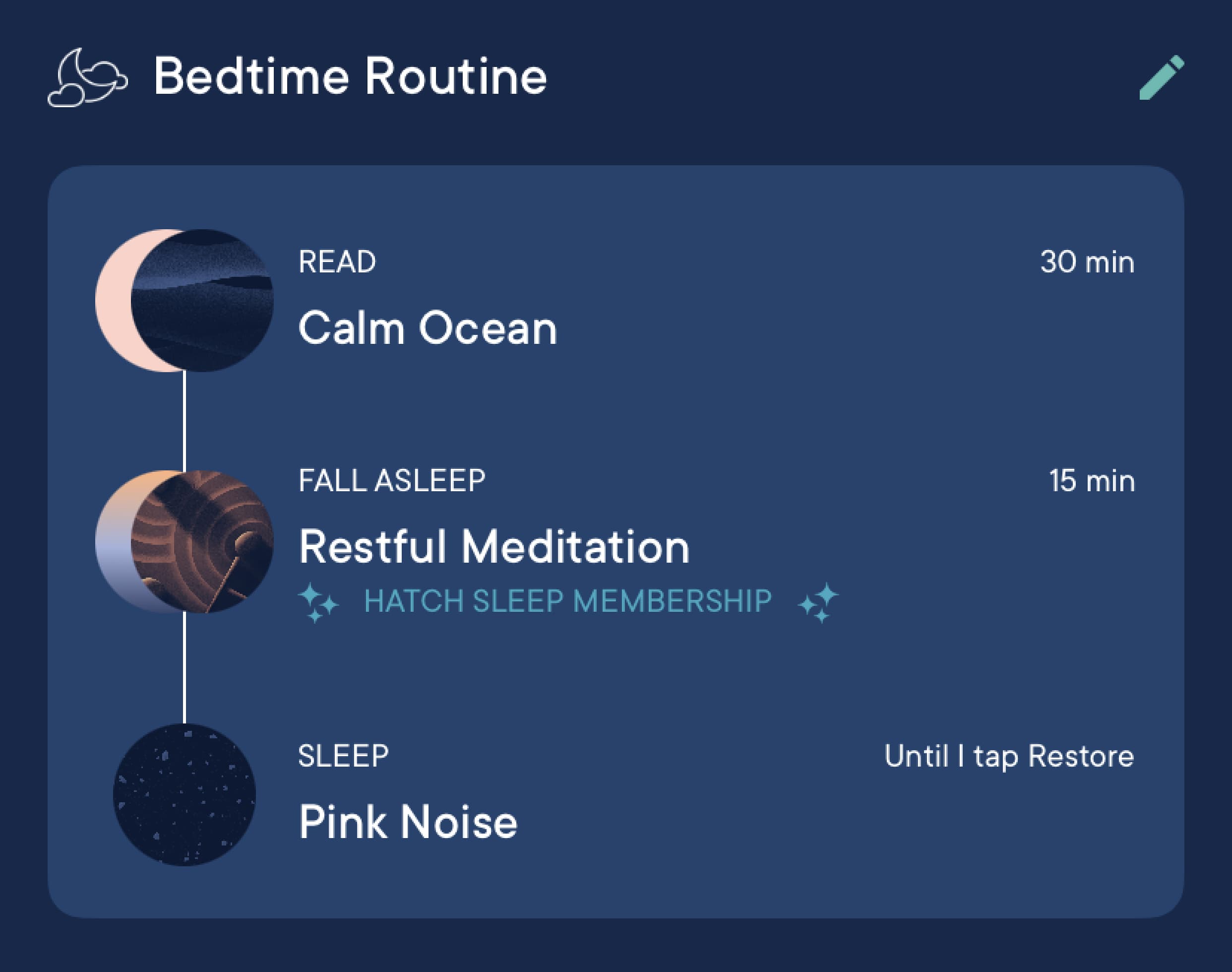The height and width of the screenshot is (972, 1232).
Task: Open the Hatch Sleep Membership link
Action: 568,601
